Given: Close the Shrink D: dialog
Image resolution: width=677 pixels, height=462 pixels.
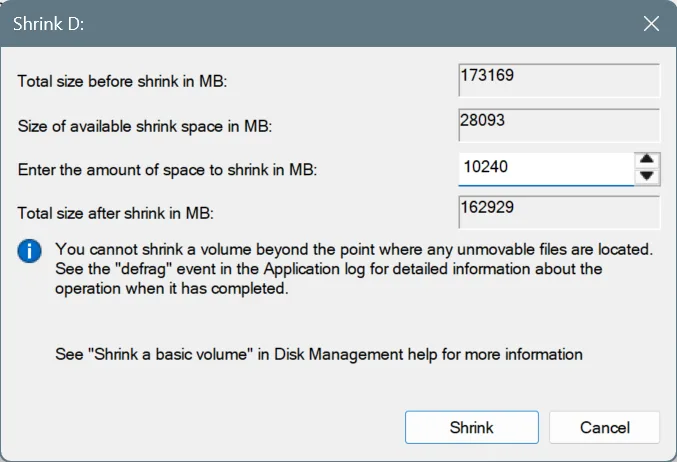Looking at the screenshot, I should [x=651, y=23].
